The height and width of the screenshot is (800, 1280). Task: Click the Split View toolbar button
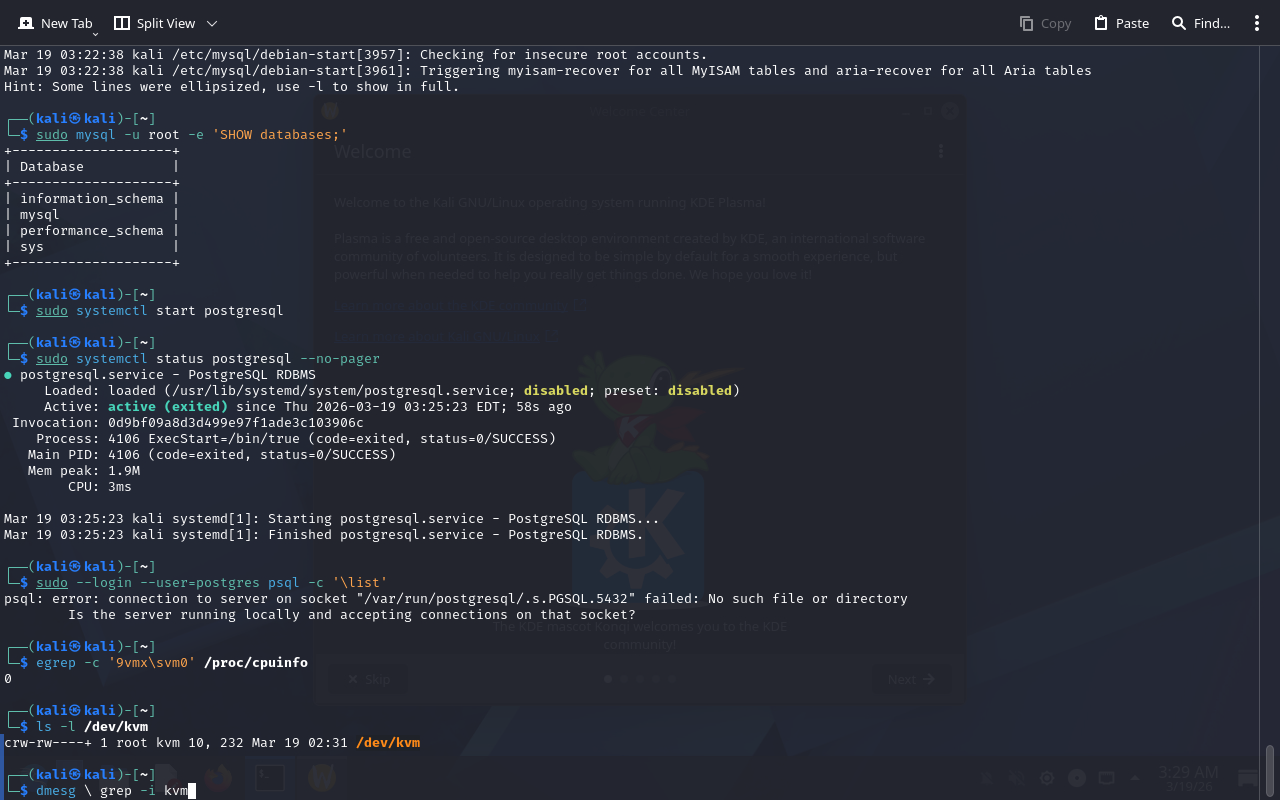[x=155, y=23]
